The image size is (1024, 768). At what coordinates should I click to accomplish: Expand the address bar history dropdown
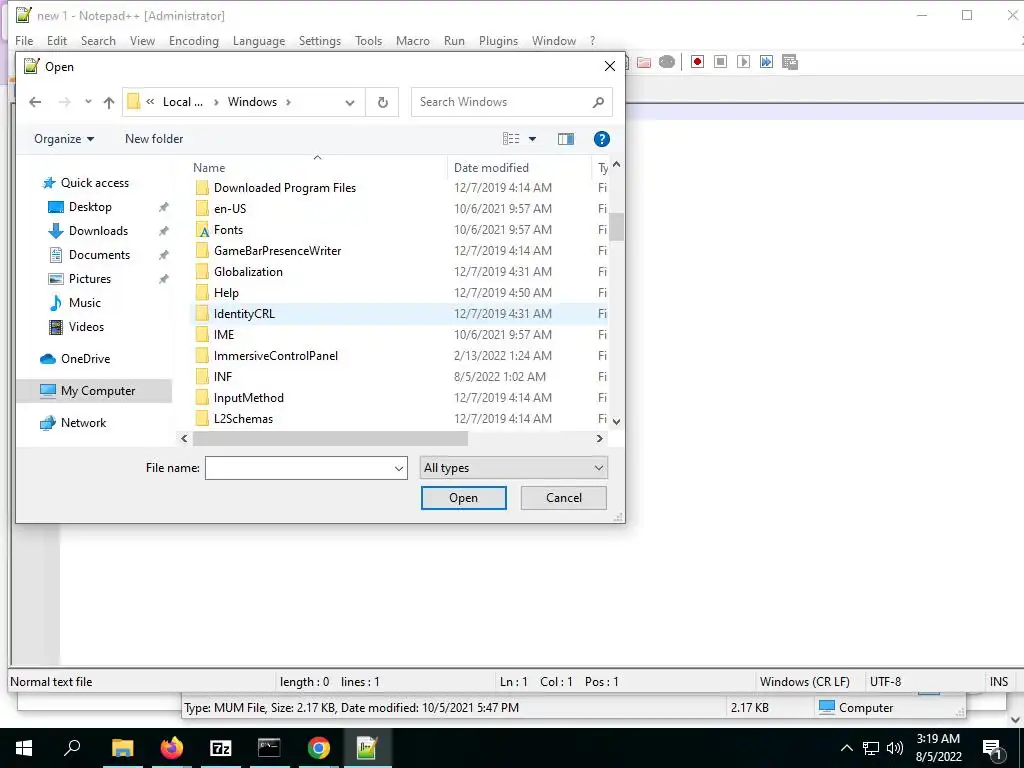tap(350, 103)
